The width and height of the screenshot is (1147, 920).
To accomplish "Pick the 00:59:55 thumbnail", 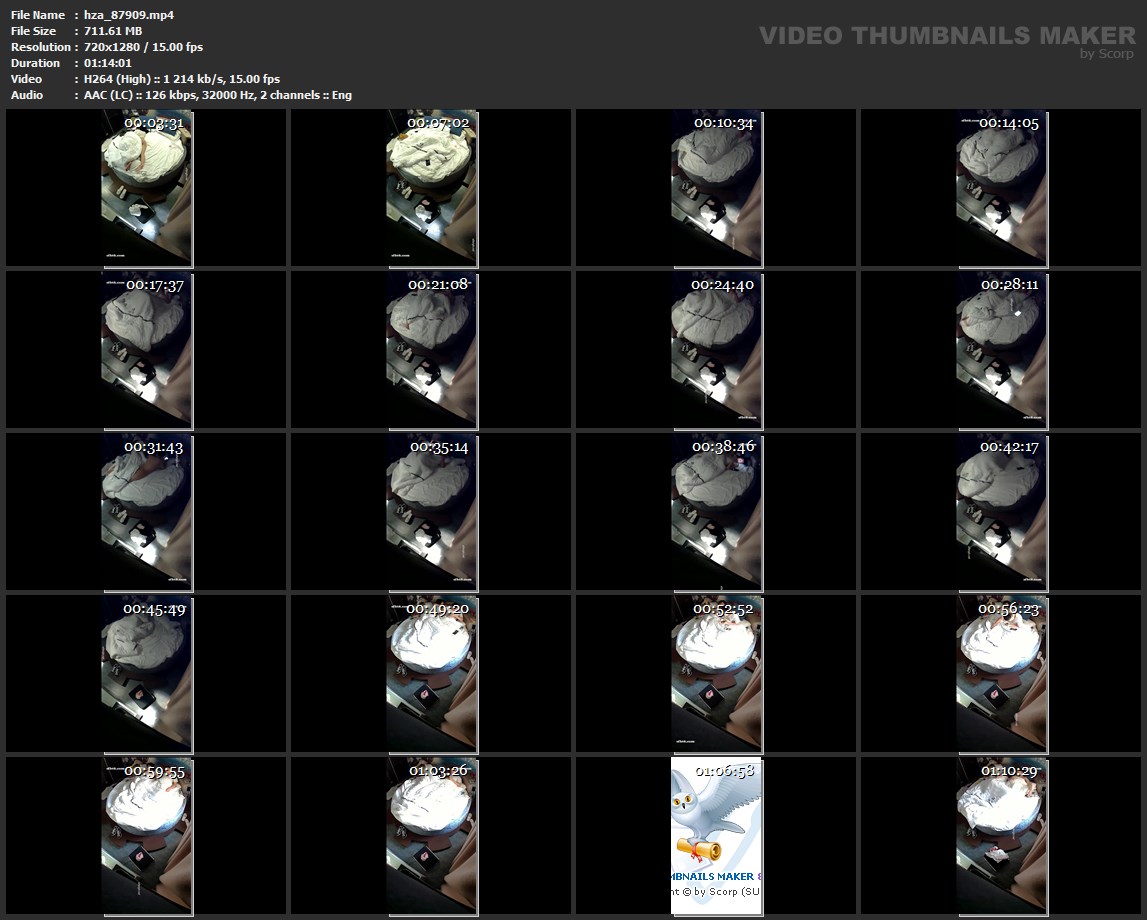I will [146, 837].
